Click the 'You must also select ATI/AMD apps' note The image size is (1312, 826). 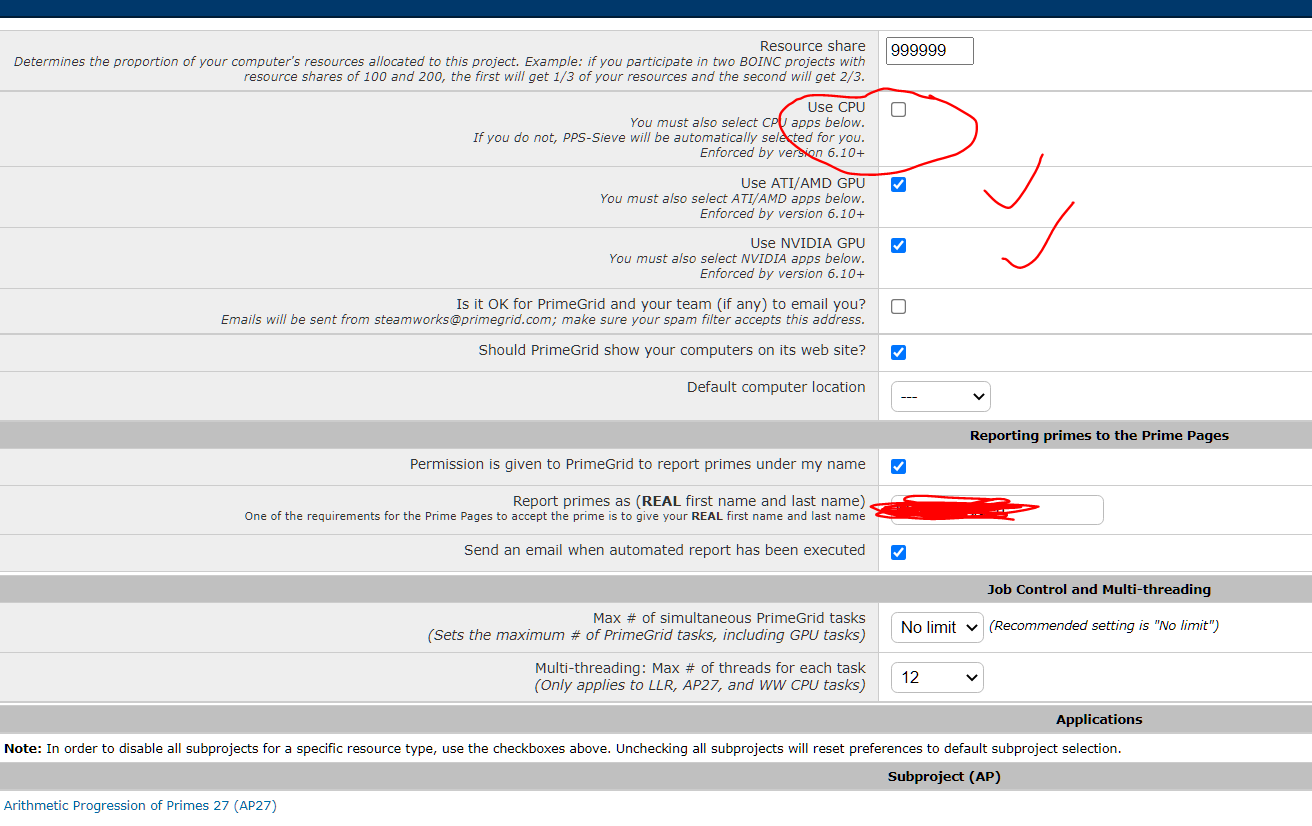732,199
